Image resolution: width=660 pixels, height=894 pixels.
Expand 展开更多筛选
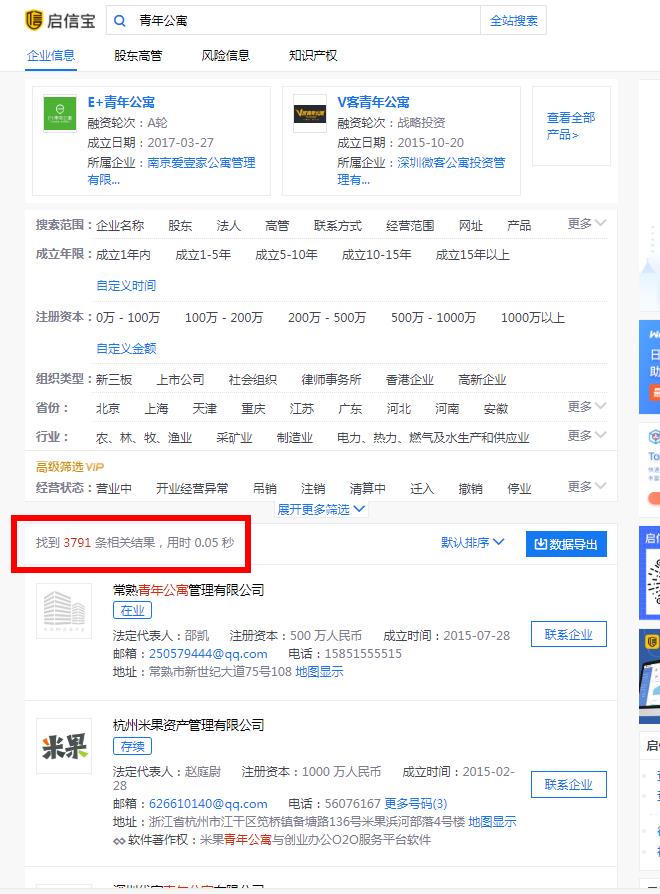(321, 509)
